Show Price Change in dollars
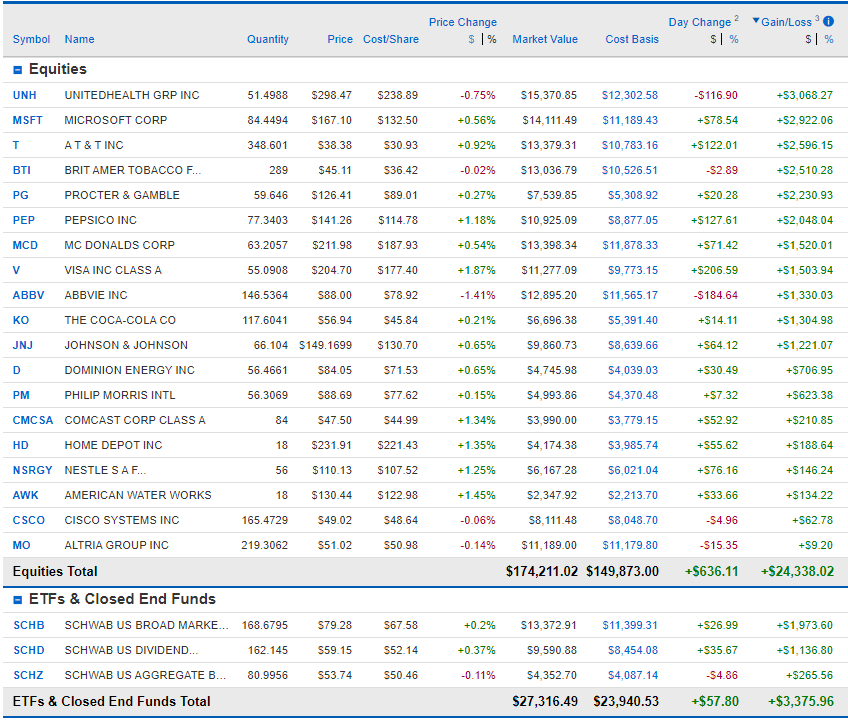848x720 pixels. pos(472,39)
